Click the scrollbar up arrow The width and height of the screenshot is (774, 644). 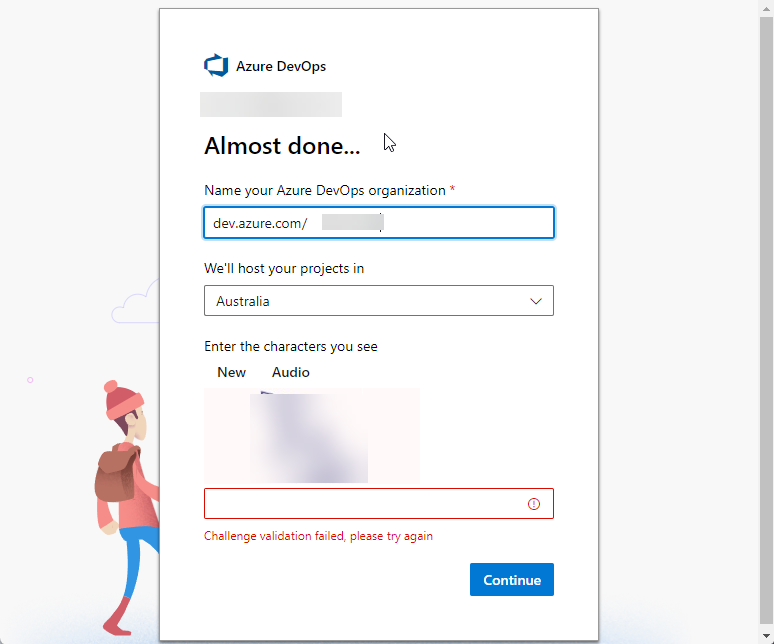tap(766, 9)
